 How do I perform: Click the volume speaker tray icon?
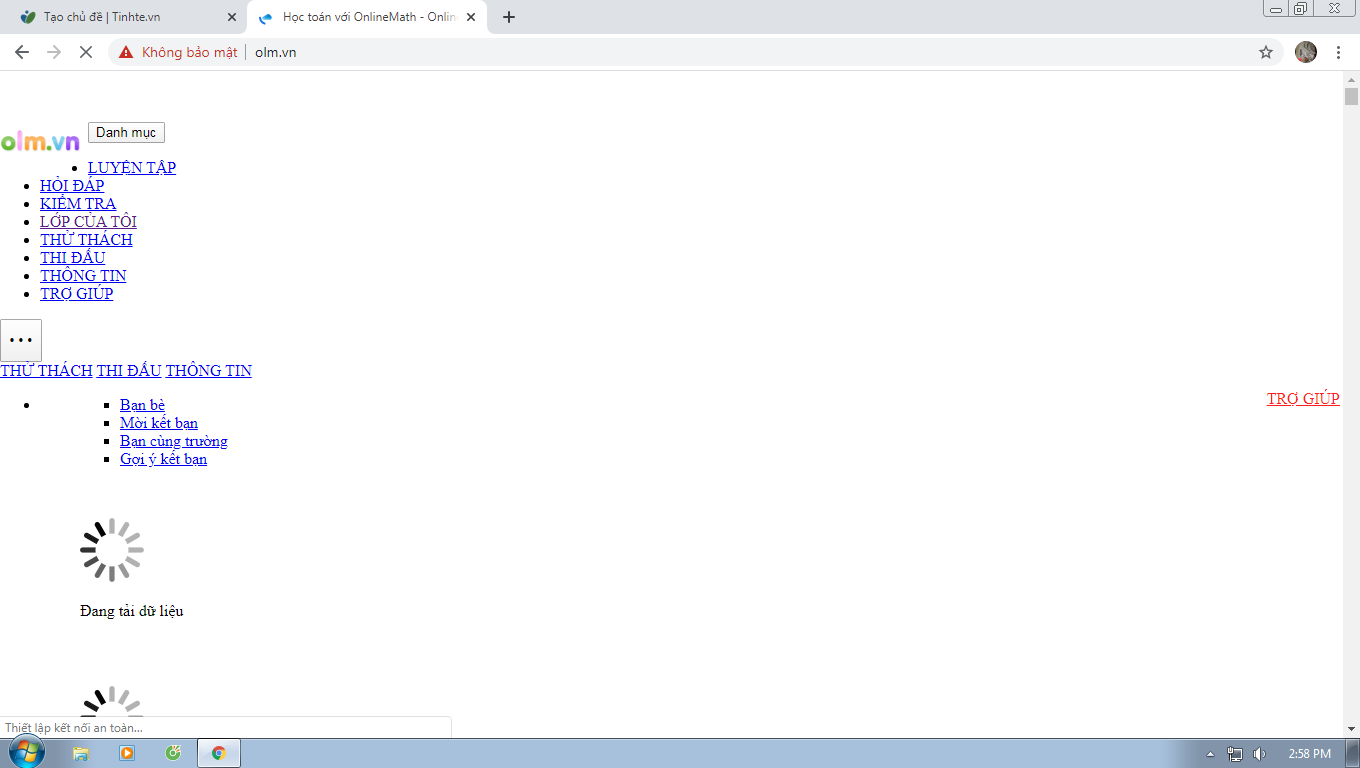[x=1259, y=754]
